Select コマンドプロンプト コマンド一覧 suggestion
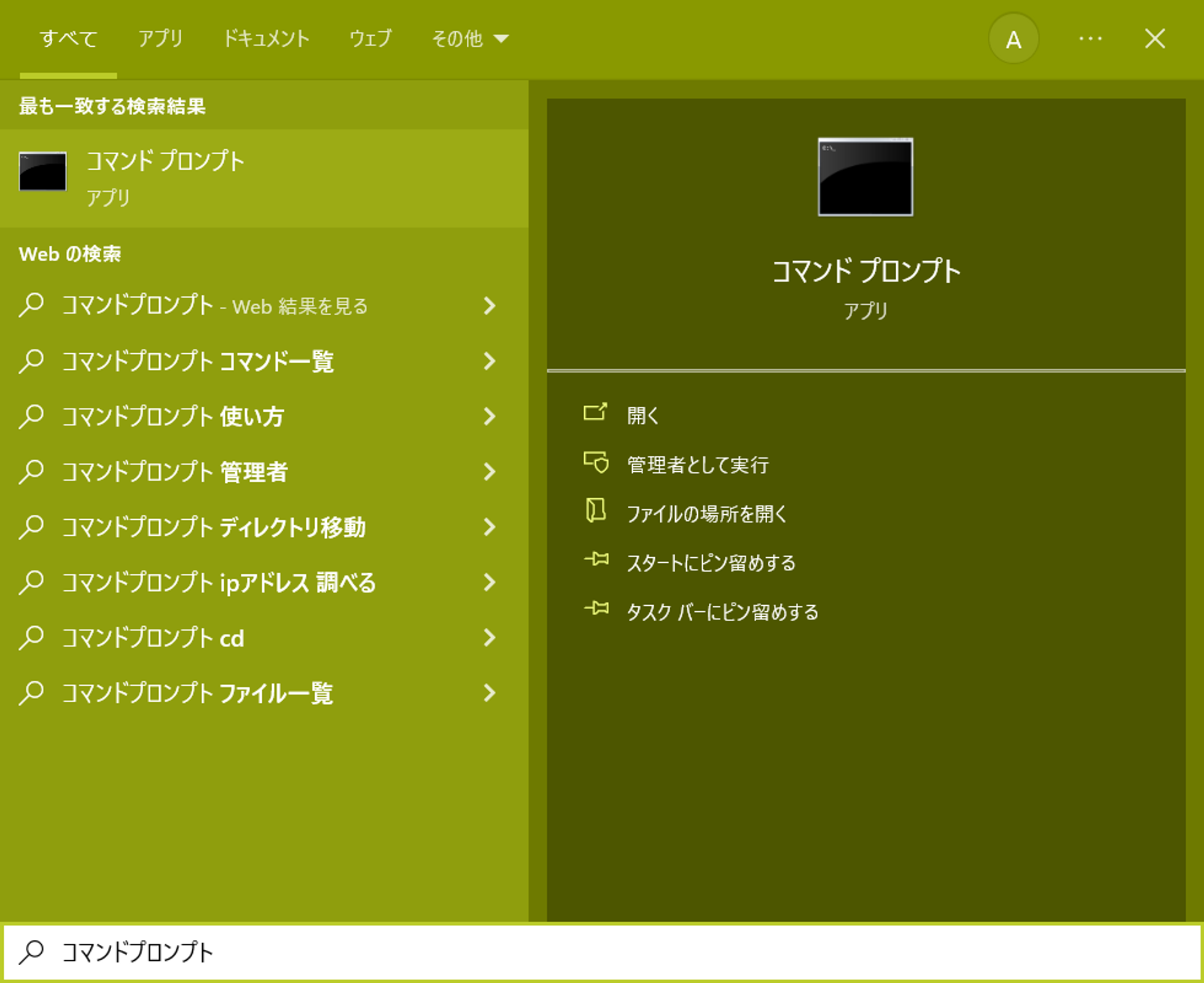Viewport: 1204px width, 983px height. (198, 361)
